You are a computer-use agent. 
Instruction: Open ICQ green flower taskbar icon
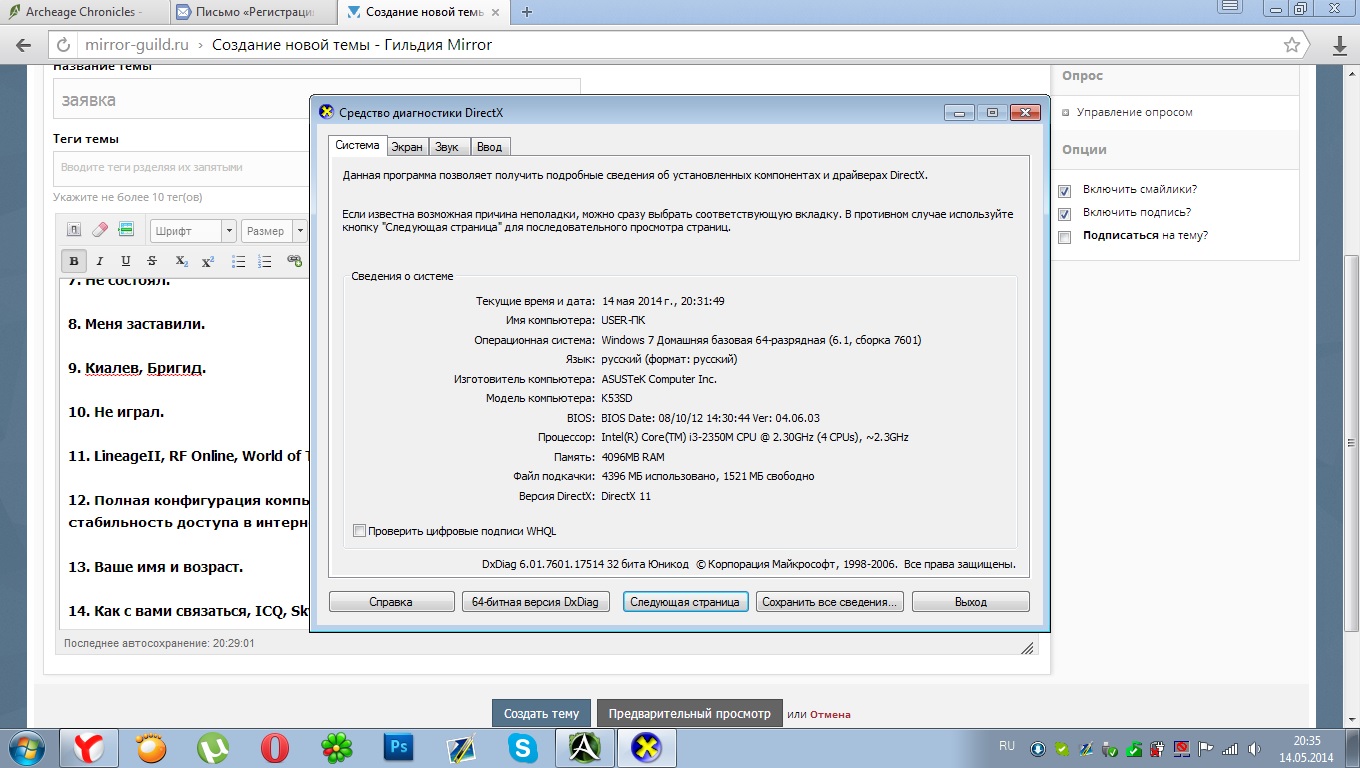(x=337, y=748)
